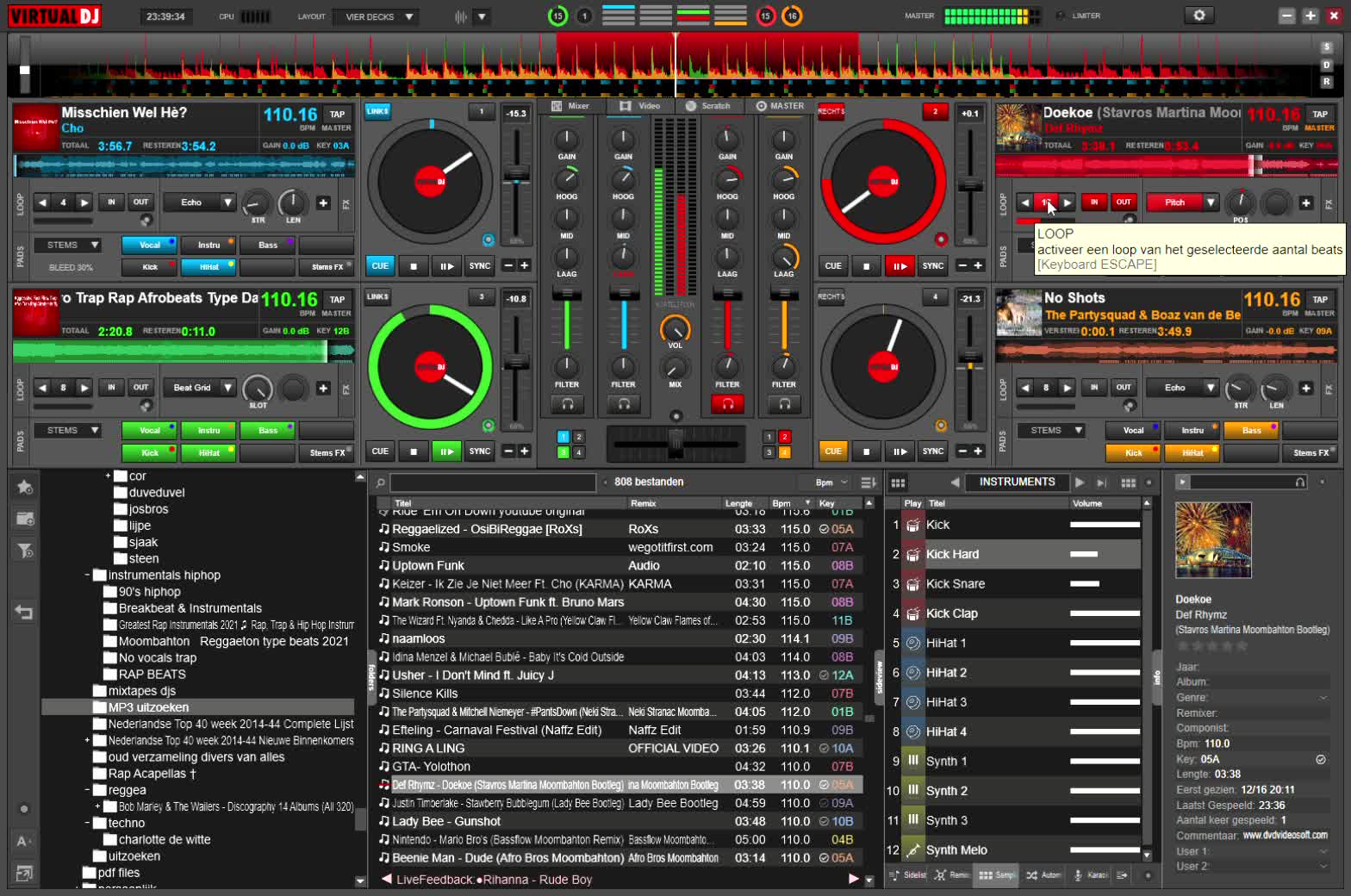Open the Karaoke tab in sideview

pyautogui.click(x=1091, y=874)
